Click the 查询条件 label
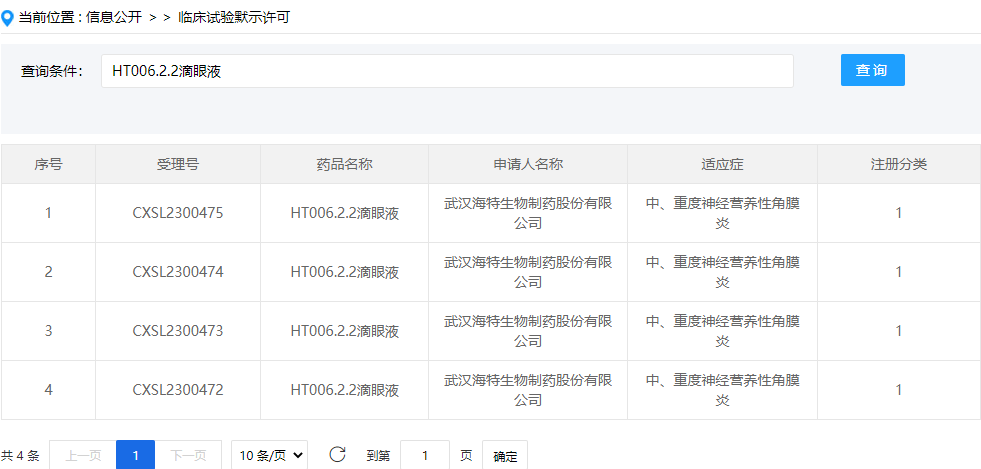The image size is (981, 469). point(52,71)
